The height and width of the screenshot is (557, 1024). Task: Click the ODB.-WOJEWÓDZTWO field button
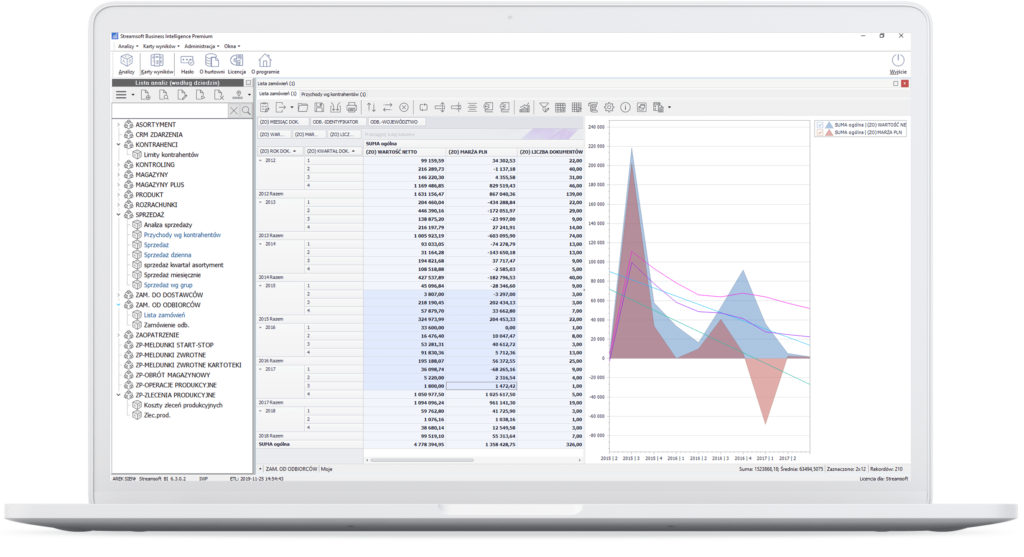398,121
